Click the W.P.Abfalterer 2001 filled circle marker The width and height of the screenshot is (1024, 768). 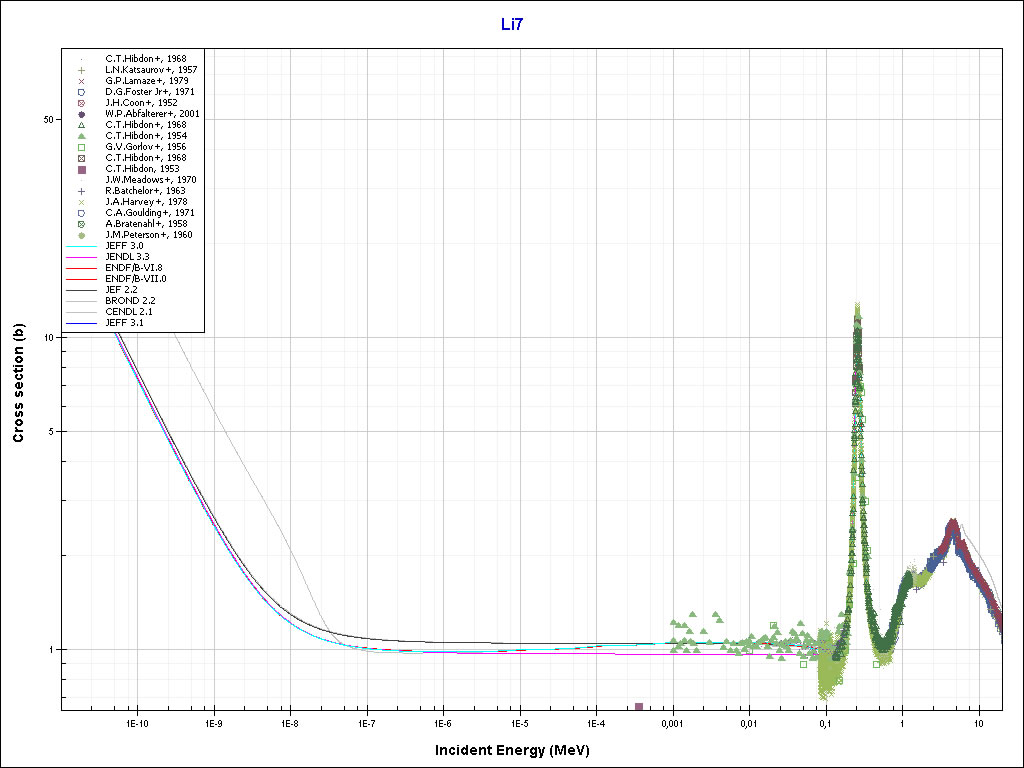click(83, 114)
